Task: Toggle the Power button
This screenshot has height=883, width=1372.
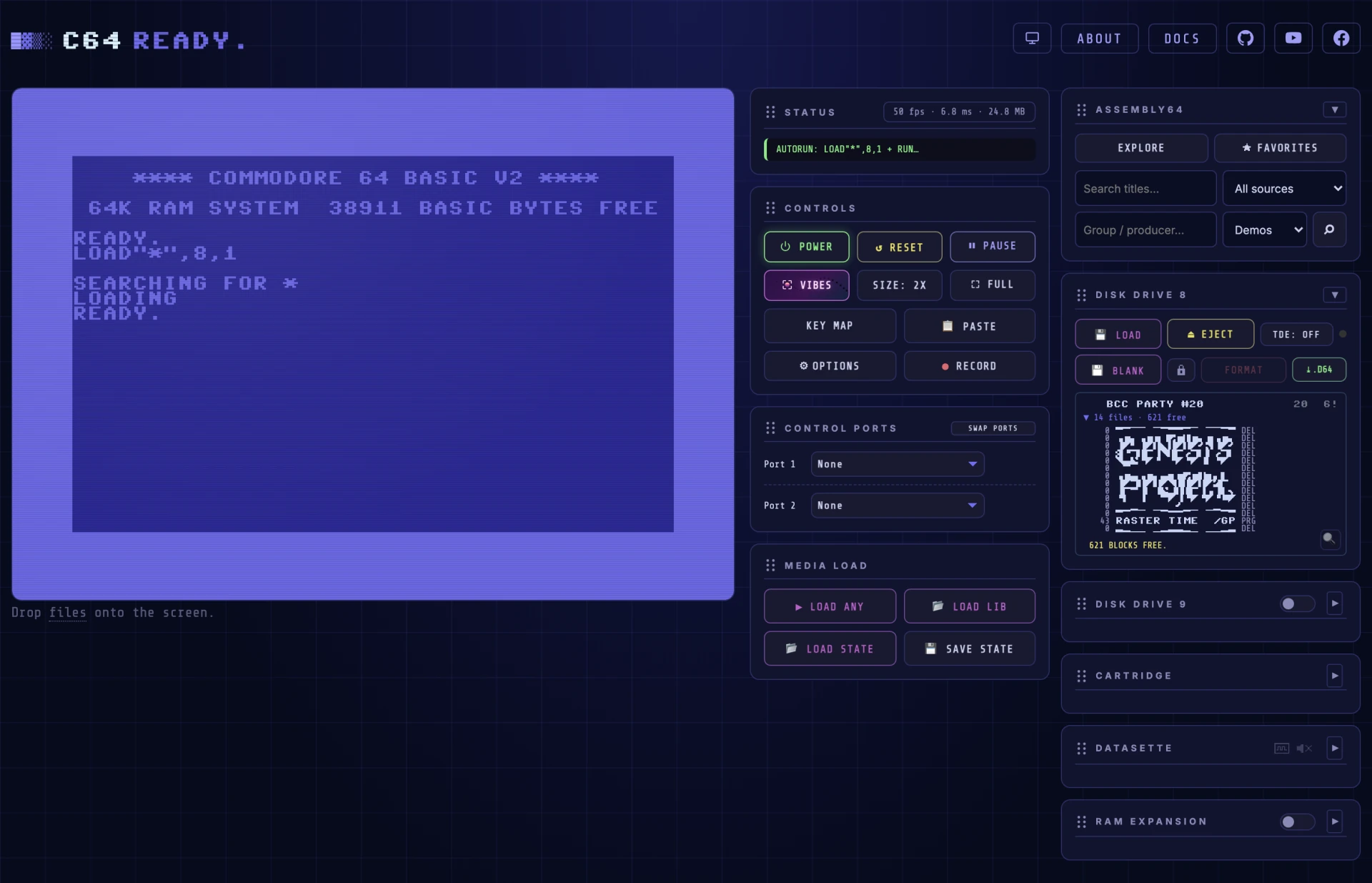Action: 807,247
